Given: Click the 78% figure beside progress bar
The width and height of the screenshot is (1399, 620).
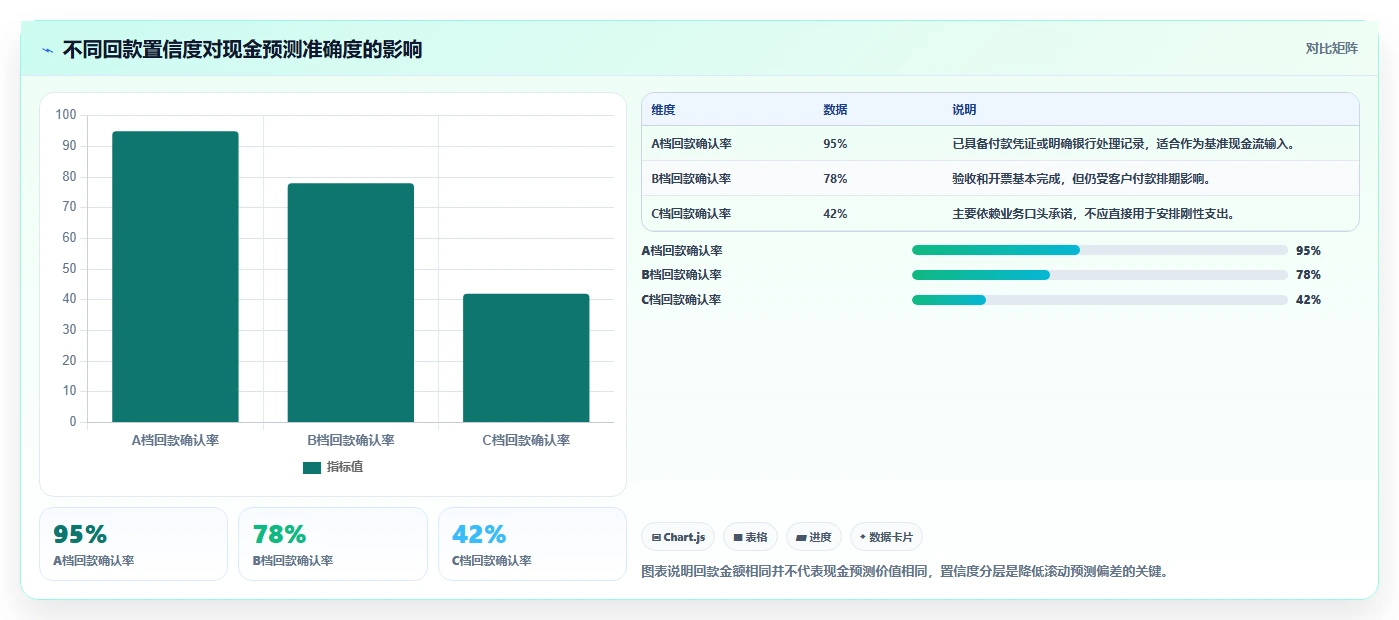Looking at the screenshot, I should 1308,275.
